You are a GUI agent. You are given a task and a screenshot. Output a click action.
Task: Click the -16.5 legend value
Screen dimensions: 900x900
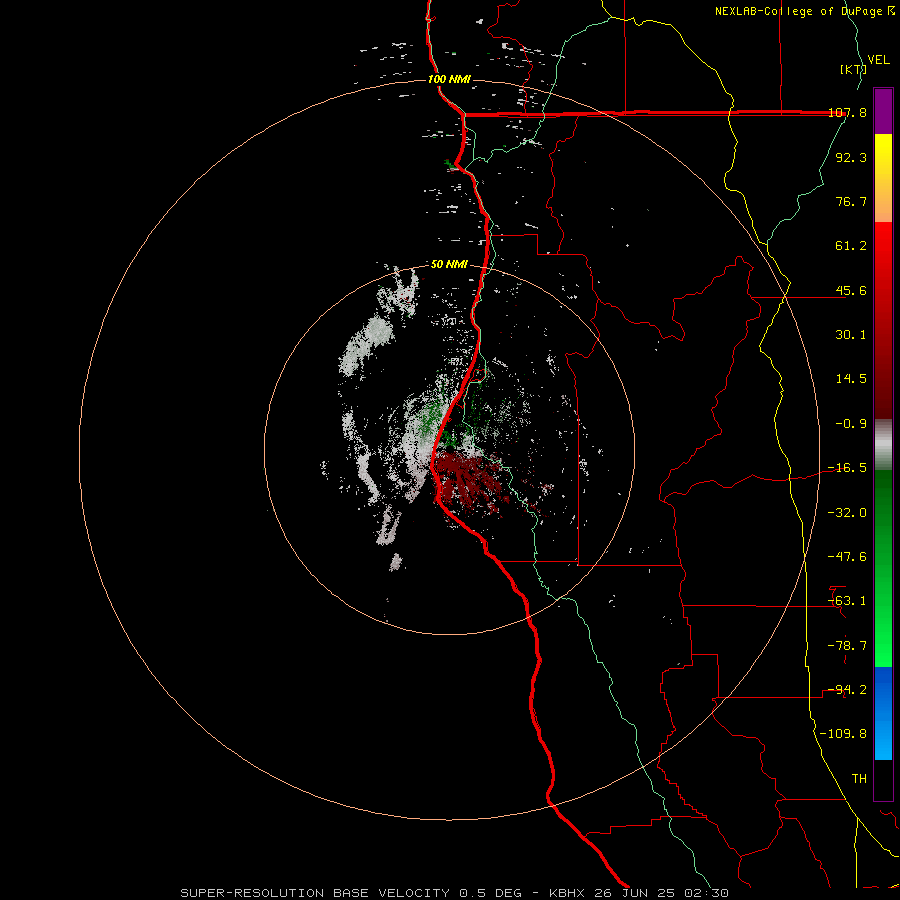tap(847, 468)
